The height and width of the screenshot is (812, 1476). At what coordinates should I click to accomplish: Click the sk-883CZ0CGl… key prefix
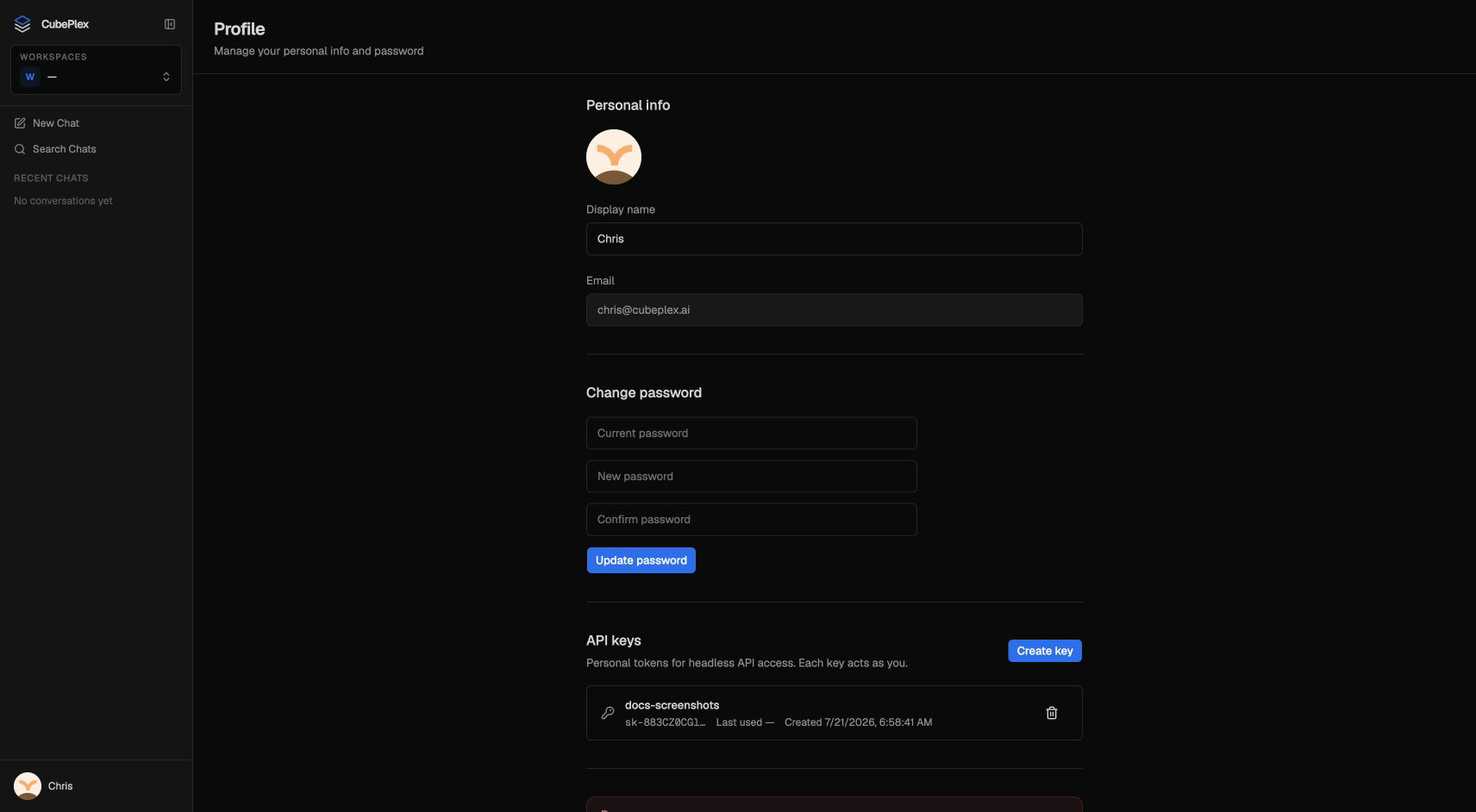pyautogui.click(x=665, y=722)
